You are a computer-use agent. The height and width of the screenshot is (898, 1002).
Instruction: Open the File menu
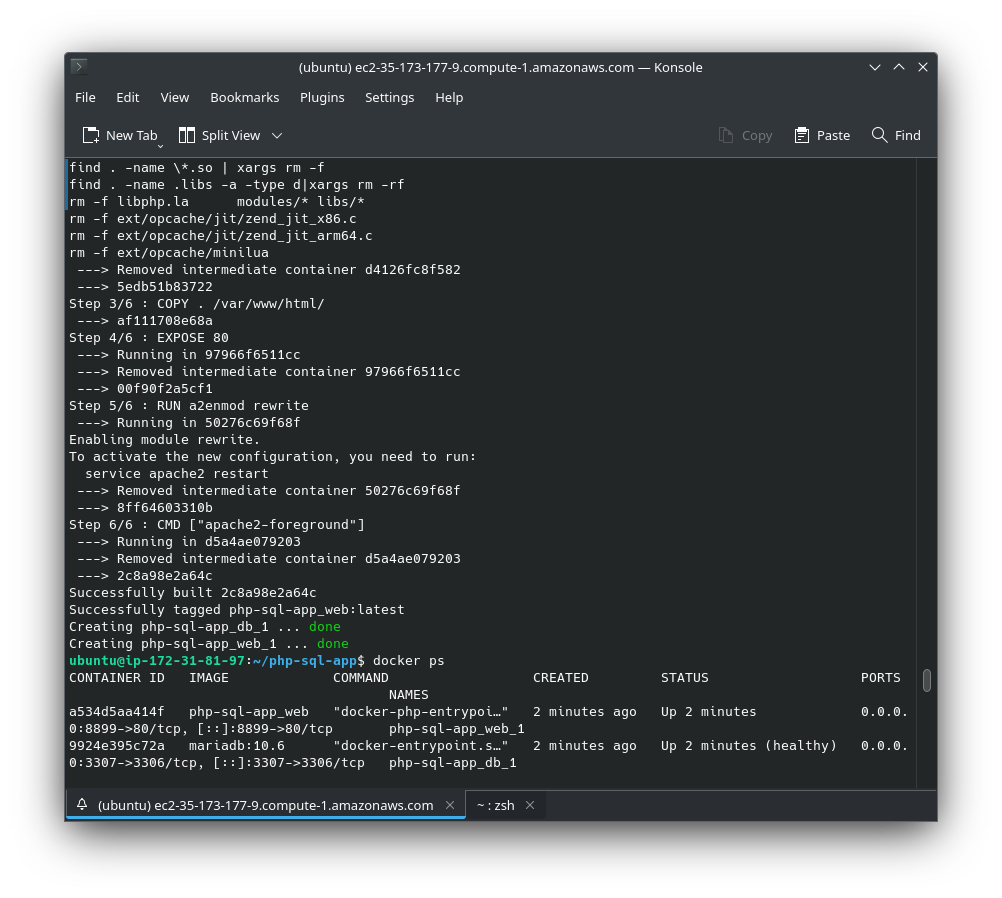[85, 97]
